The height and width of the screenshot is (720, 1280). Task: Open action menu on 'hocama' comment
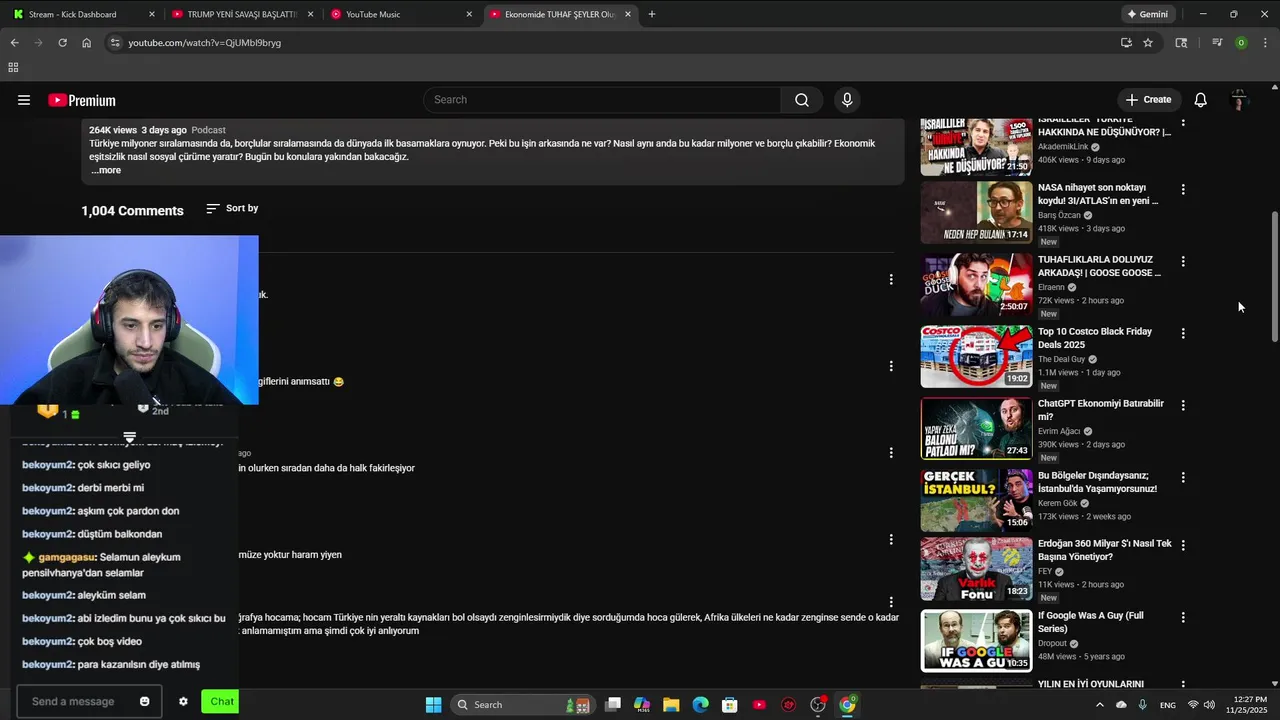(891, 602)
